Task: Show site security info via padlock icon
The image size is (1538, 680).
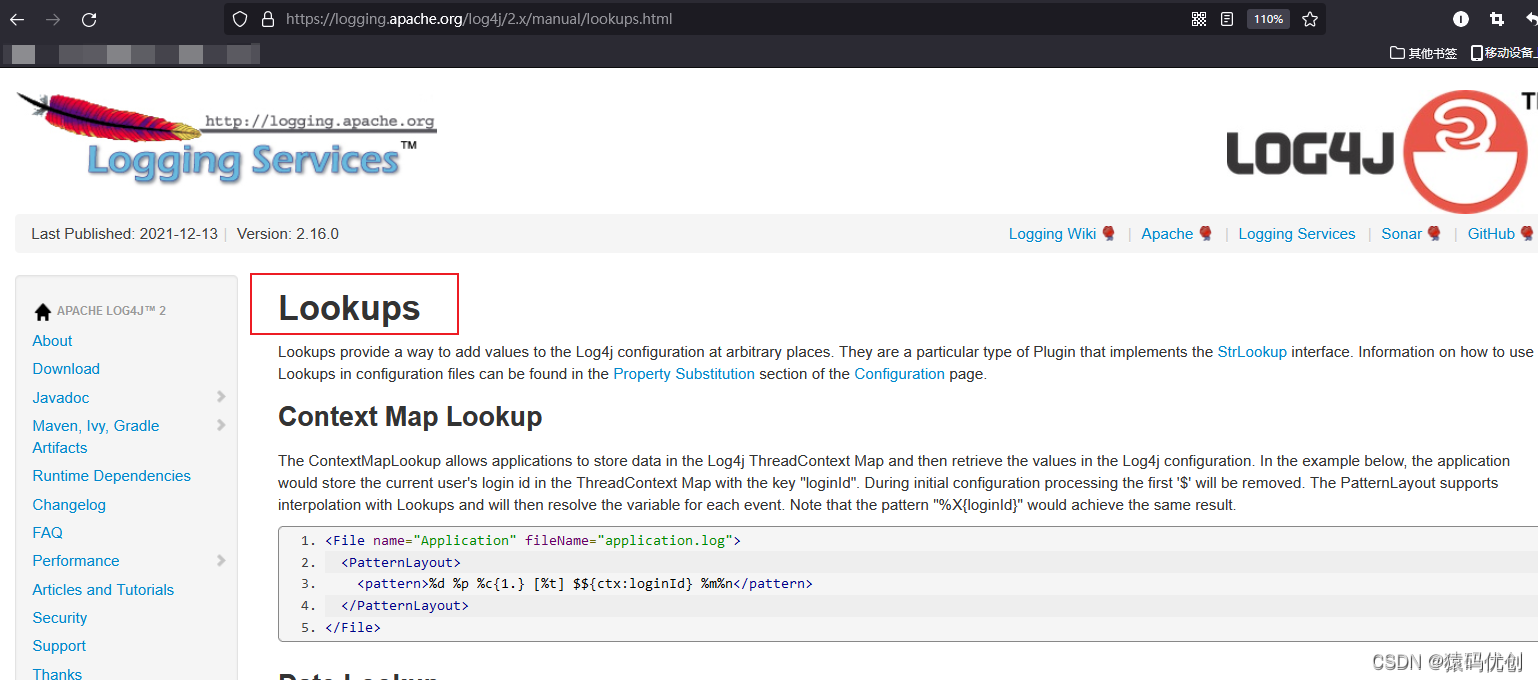Action: click(x=267, y=19)
